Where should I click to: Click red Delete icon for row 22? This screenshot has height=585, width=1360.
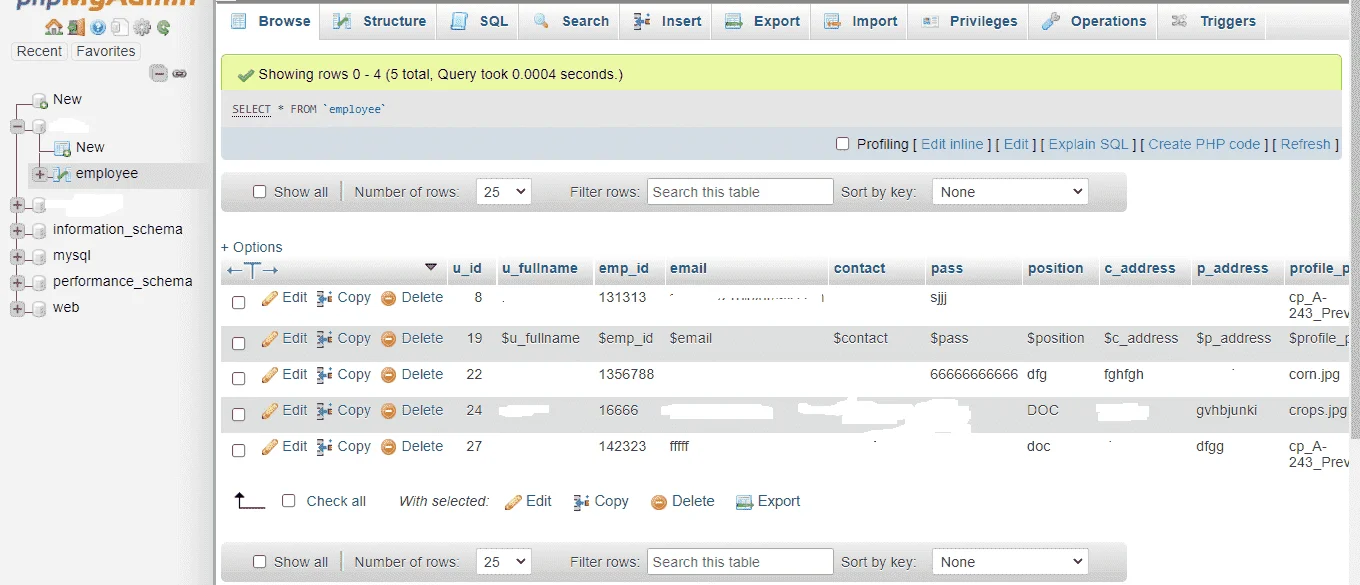tap(389, 375)
